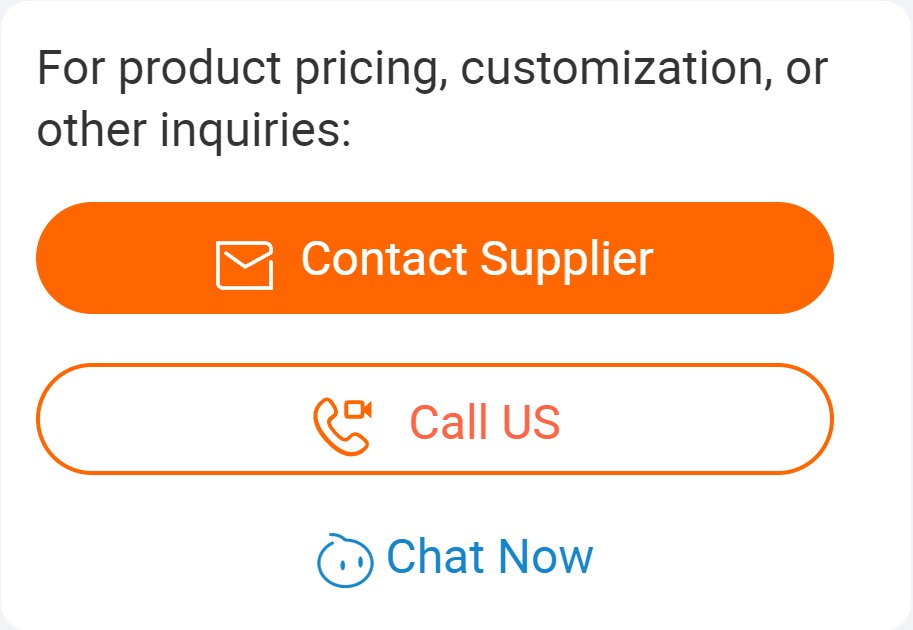This screenshot has width=913, height=630.
Task: Tap the orange telephone camera glyph
Action: point(343,425)
